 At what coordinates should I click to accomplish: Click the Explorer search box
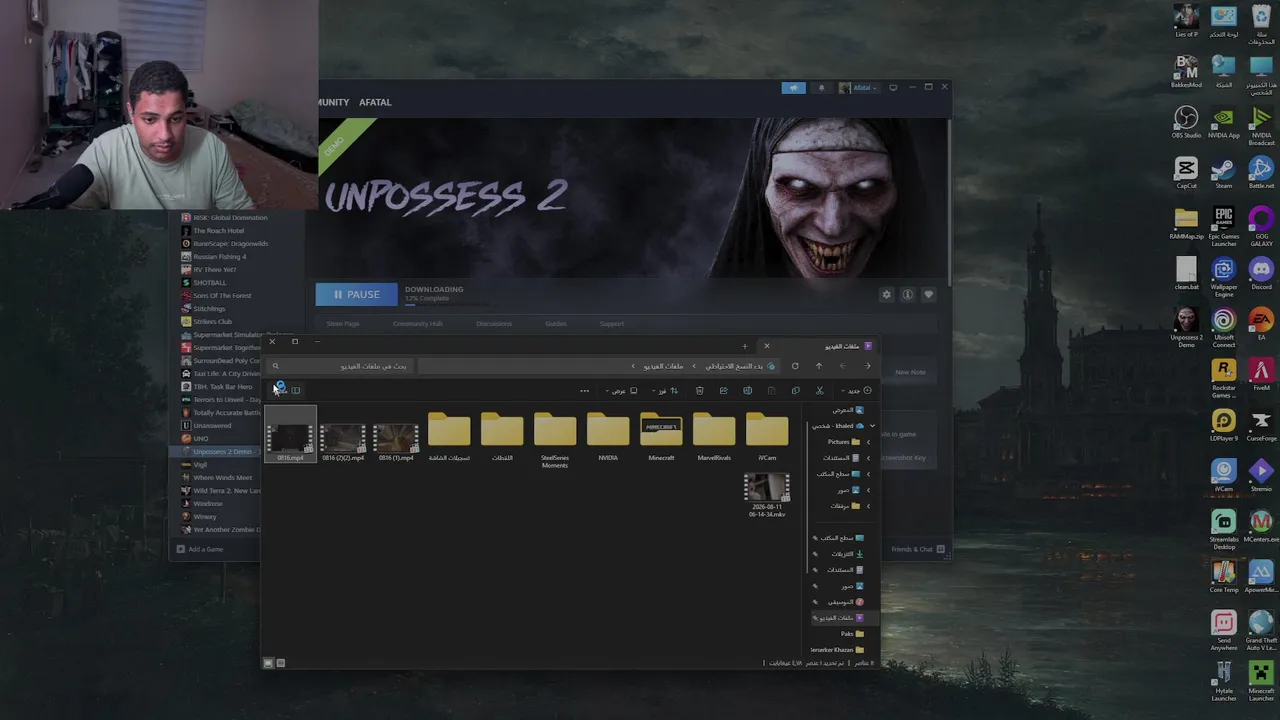pyautogui.click(x=340, y=366)
